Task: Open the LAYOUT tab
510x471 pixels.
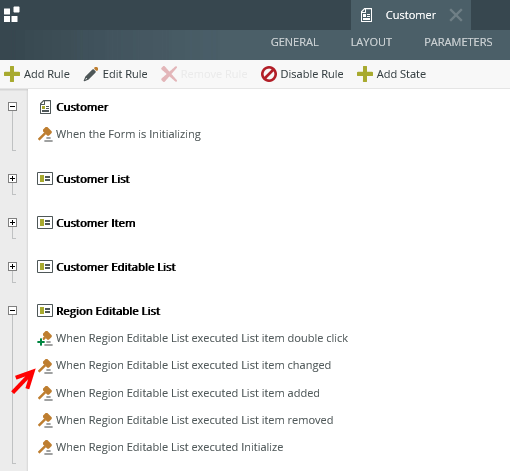Action: coord(371,42)
